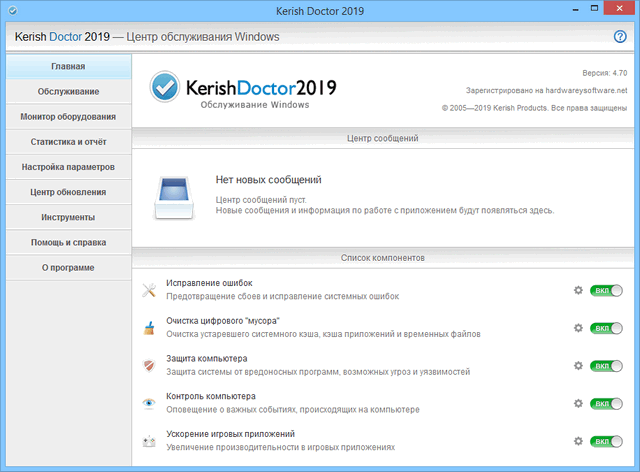Open the О программе page
Screen dimensions: 640x472
click(x=68, y=268)
